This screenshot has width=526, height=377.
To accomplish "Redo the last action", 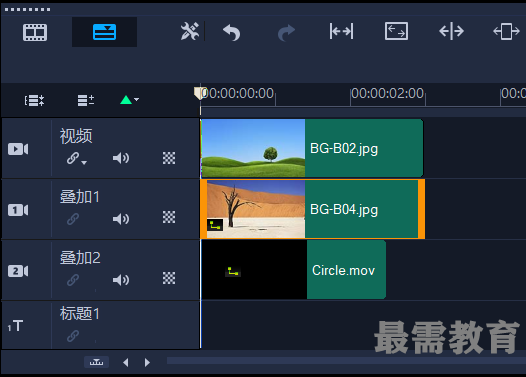I will 286,33.
